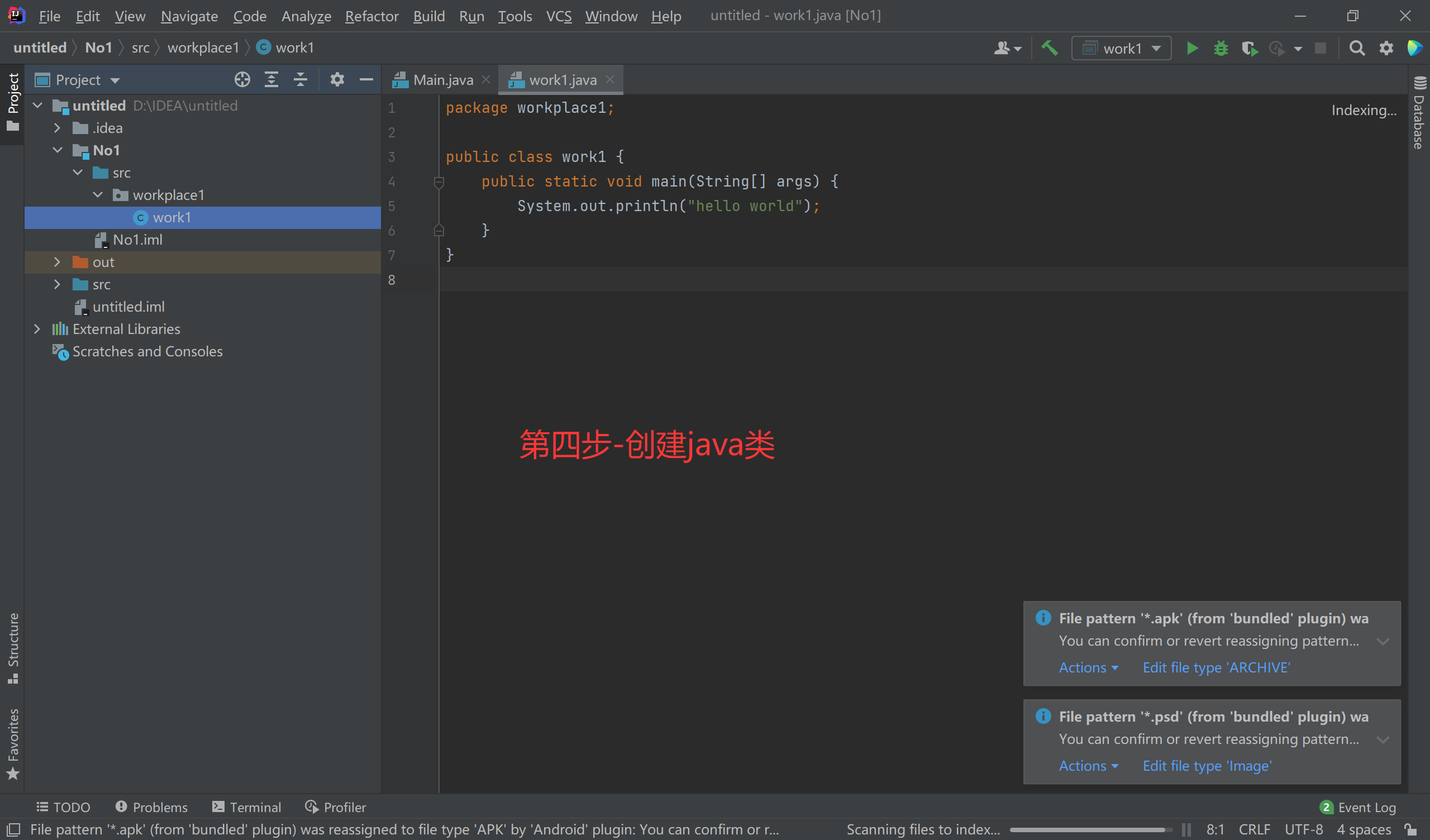This screenshot has width=1430, height=840.
Task: Click the green Run button
Action: click(x=1192, y=48)
